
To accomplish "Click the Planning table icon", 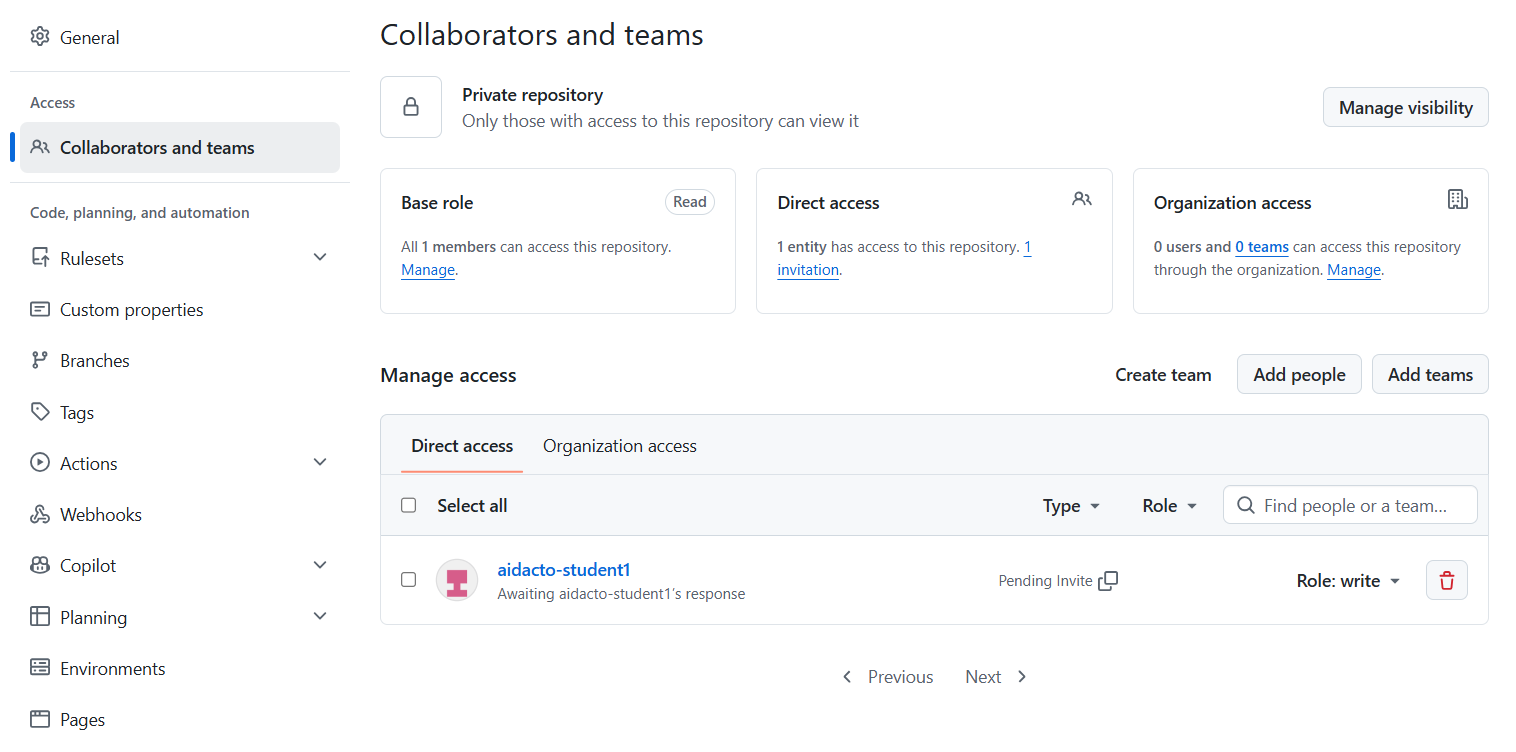I will pyautogui.click(x=40, y=616).
